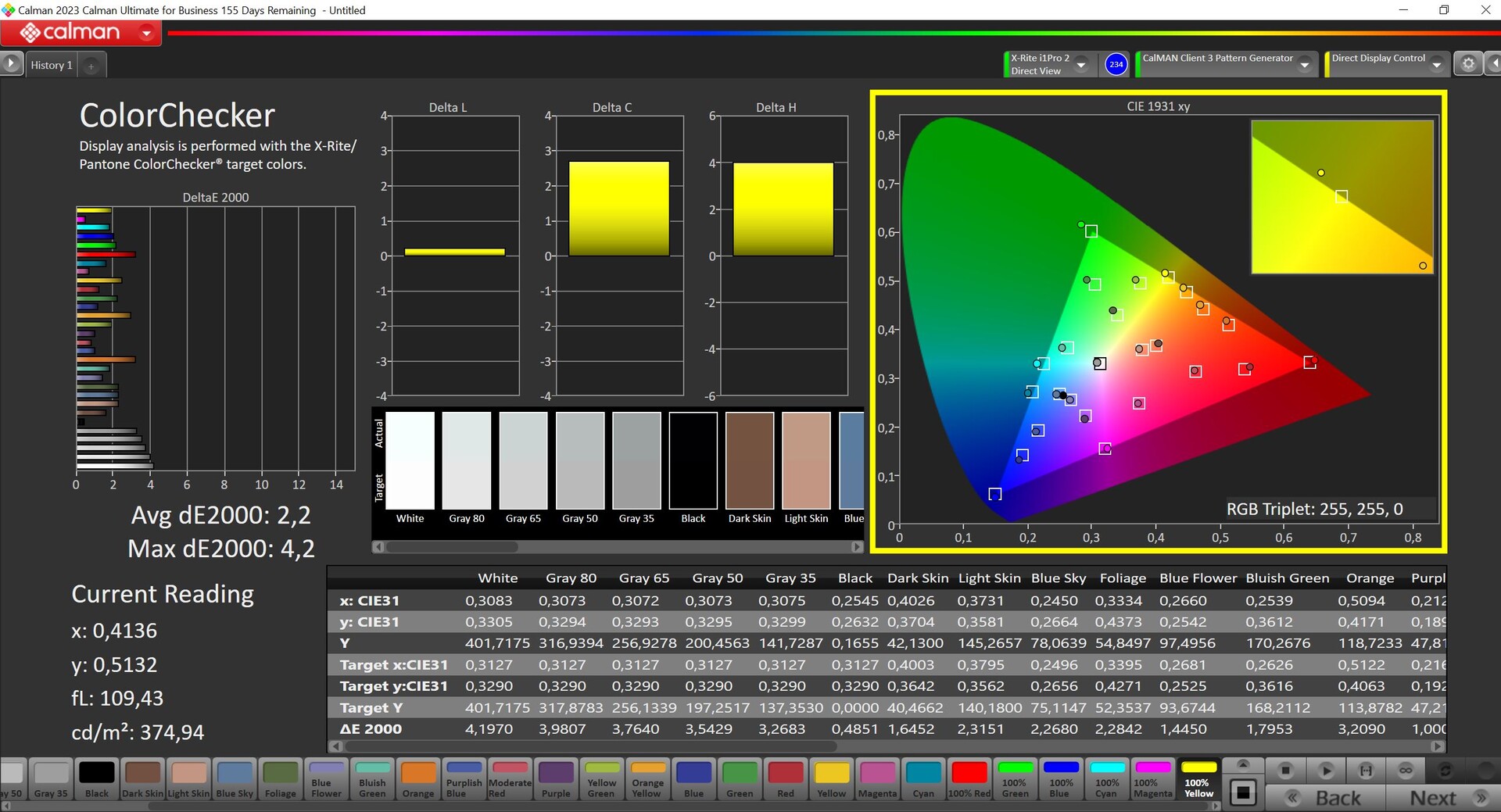Image resolution: width=1501 pixels, height=812 pixels.
Task: Start a single reading with play icon
Action: click(x=1326, y=771)
